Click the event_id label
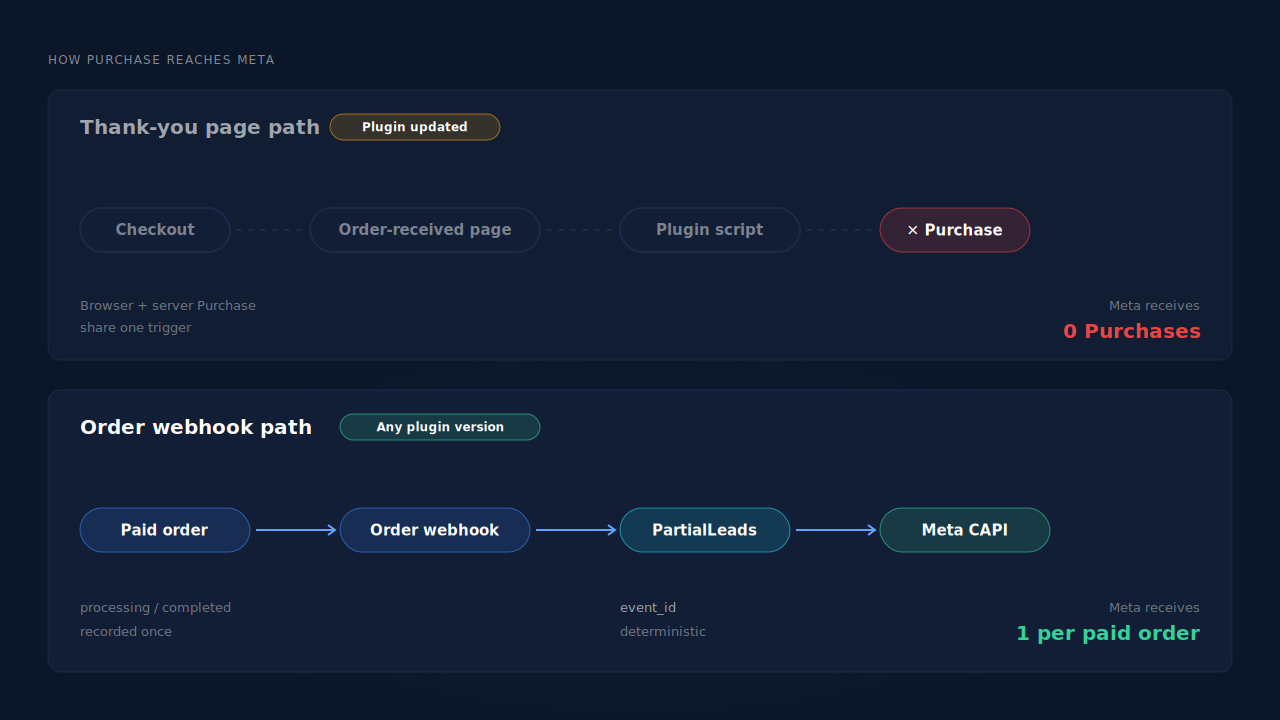This screenshot has height=720, width=1280. tap(648, 608)
